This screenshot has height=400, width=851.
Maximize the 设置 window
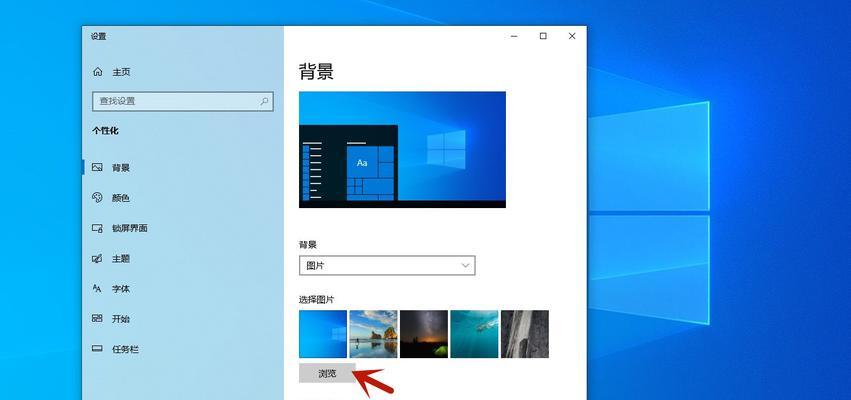point(543,36)
